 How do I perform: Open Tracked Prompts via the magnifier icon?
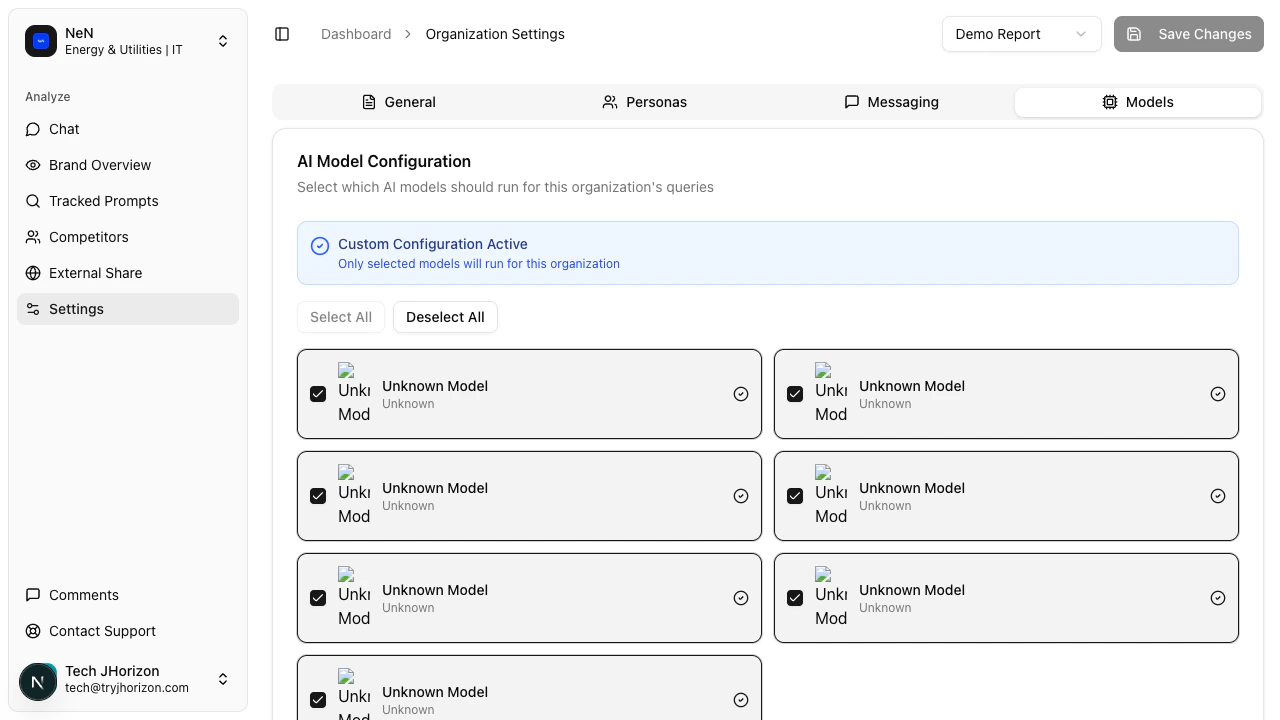point(33,201)
